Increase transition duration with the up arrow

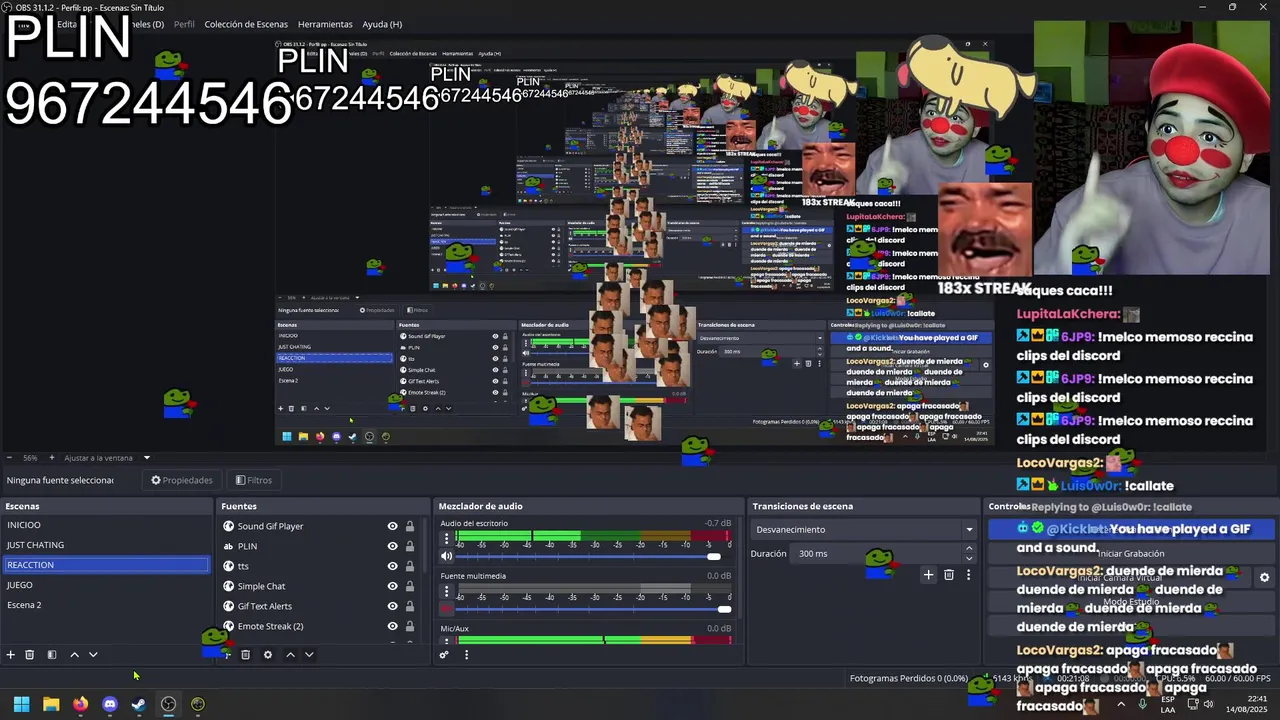coord(968,549)
